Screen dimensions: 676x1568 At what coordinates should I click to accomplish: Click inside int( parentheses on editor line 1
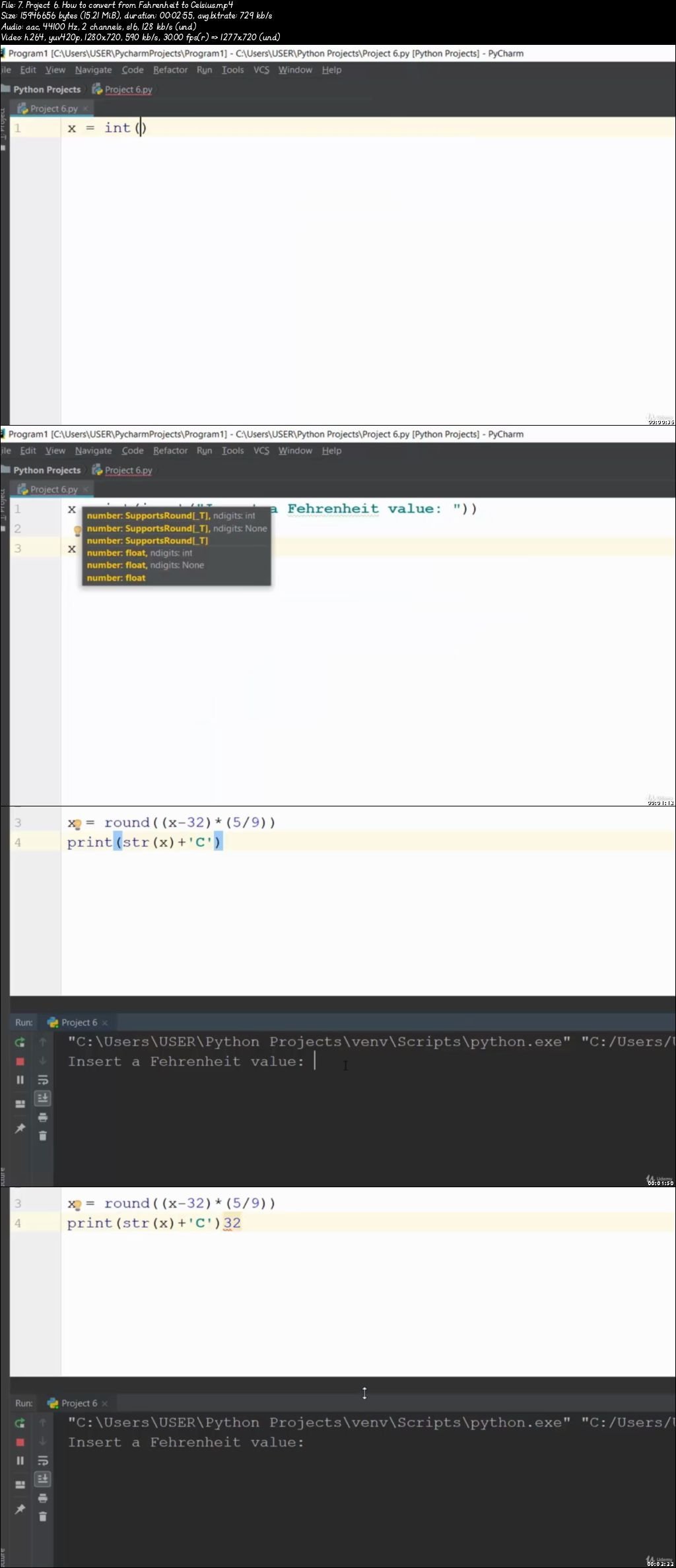pyautogui.click(x=141, y=128)
